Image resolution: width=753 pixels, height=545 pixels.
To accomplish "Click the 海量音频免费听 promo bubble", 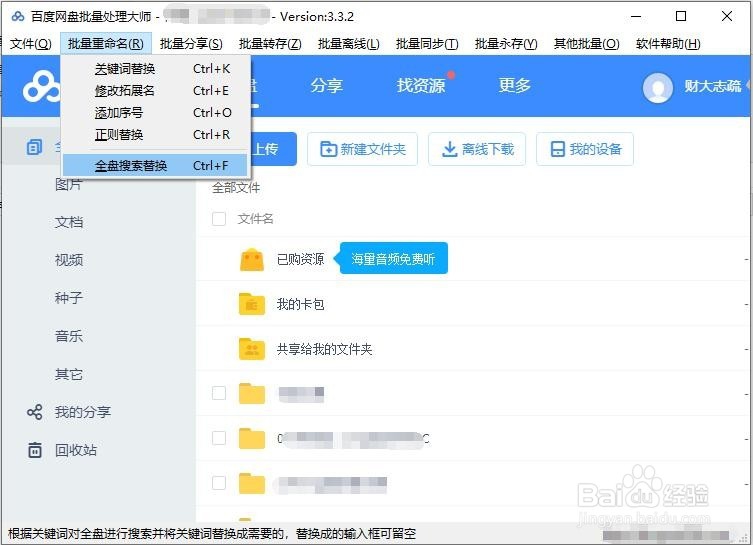I will (392, 258).
